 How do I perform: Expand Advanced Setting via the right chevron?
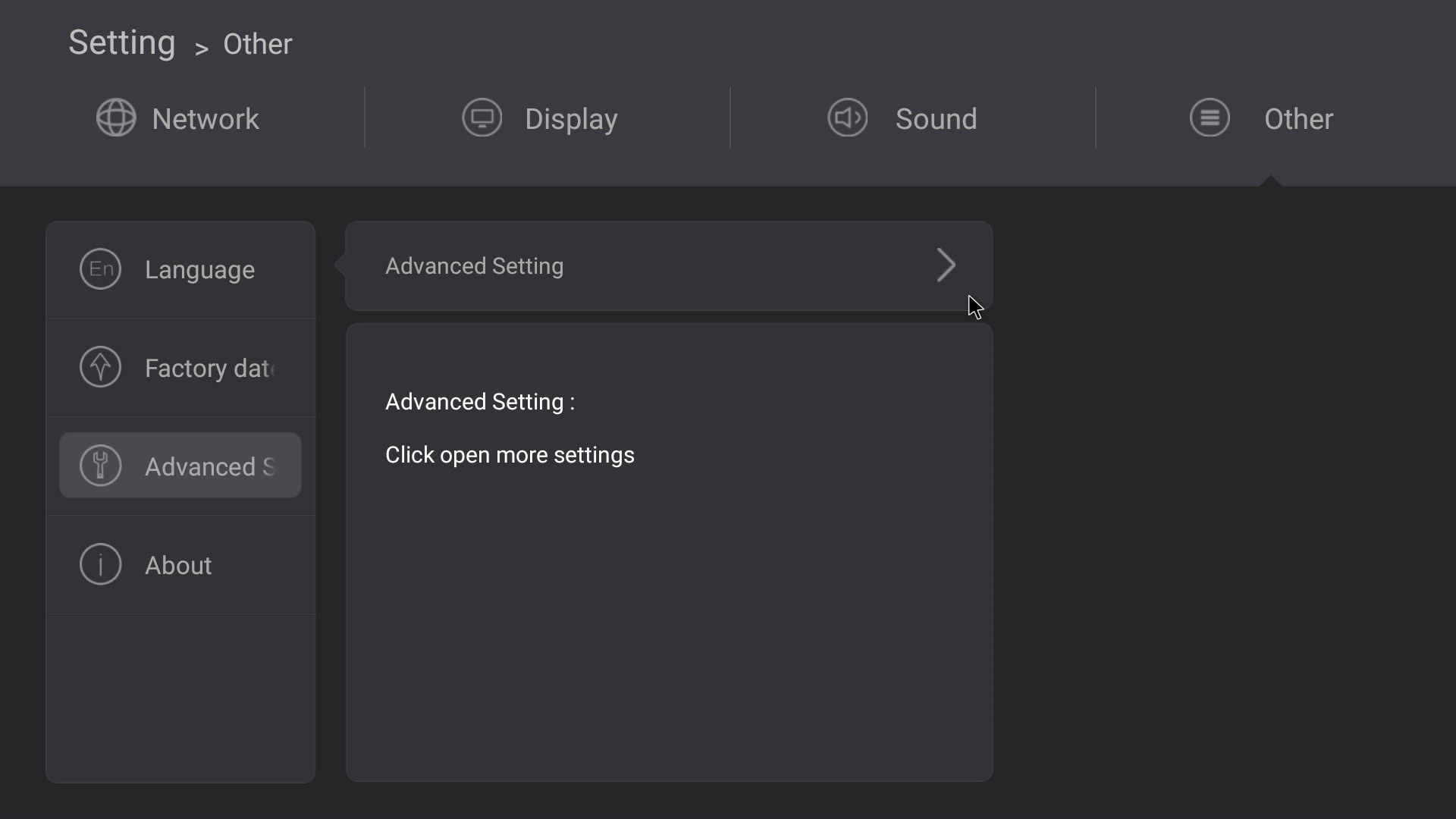click(x=946, y=265)
